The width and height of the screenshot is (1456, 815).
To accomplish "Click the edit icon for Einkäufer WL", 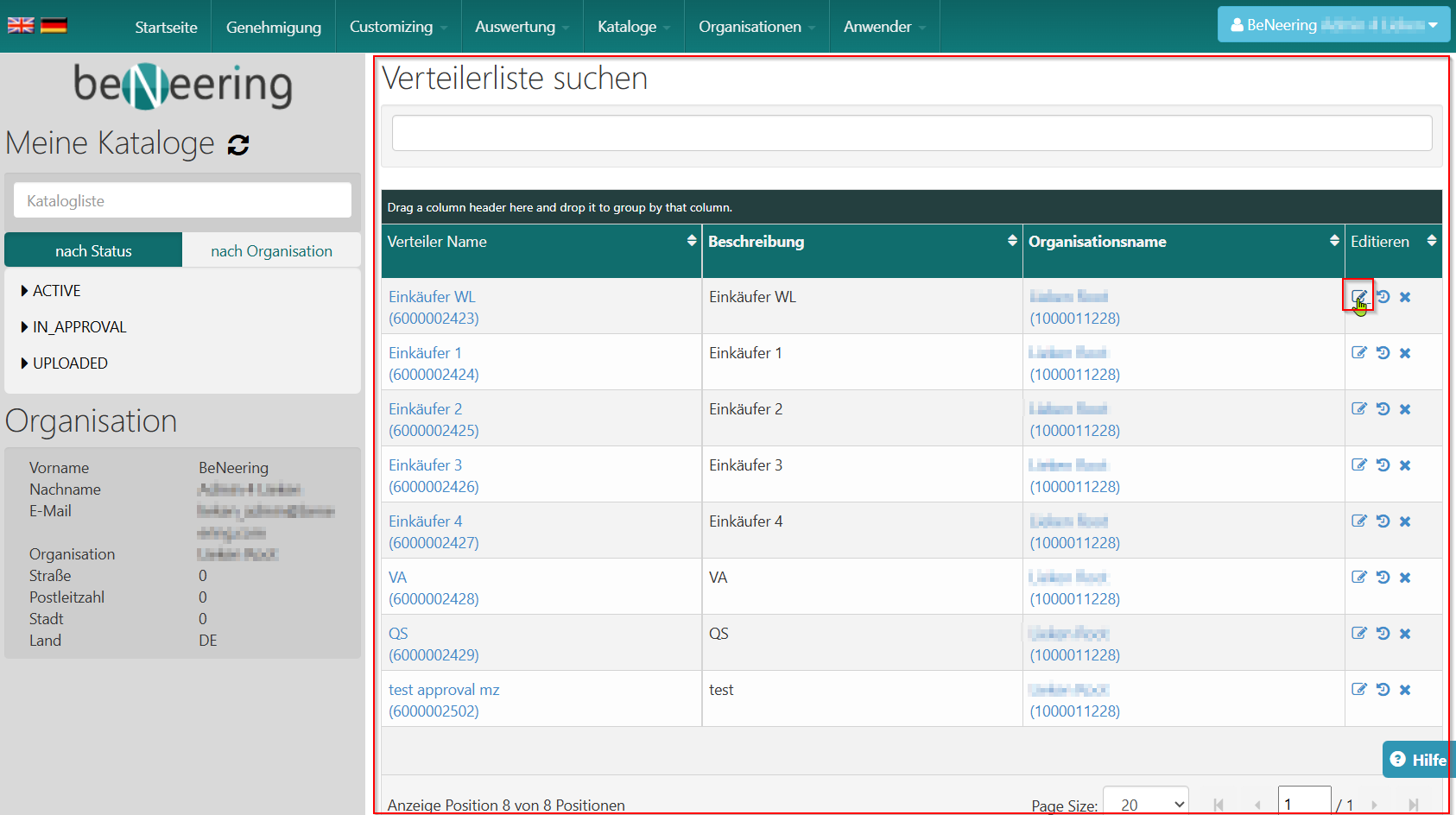I will (1358, 296).
